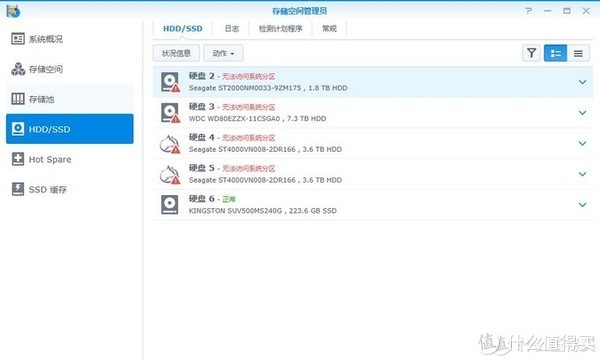600x360 pixels.
Task: Open help question mark button
Action: coord(528,11)
